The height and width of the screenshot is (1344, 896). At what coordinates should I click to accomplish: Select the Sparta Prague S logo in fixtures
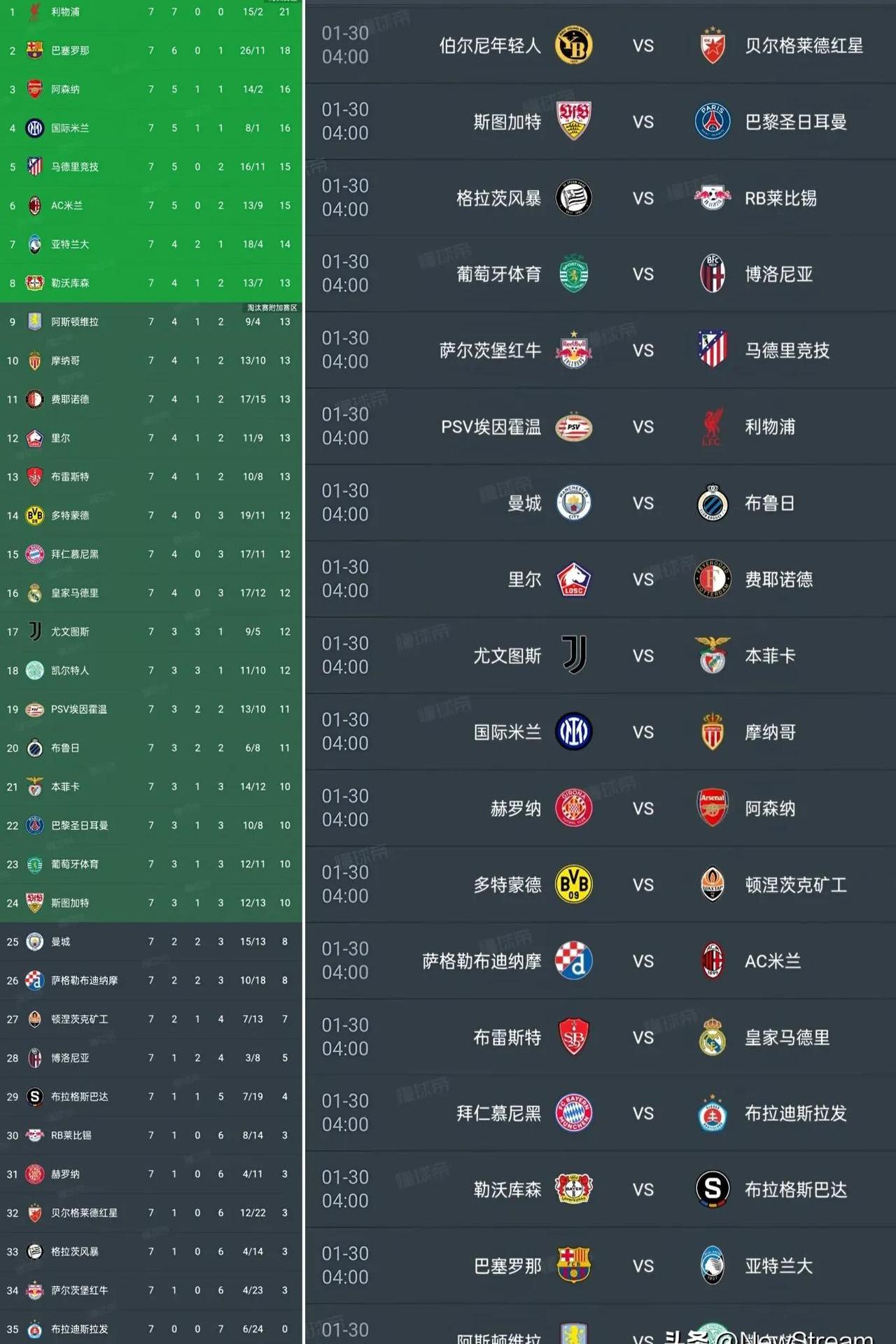(x=713, y=1189)
